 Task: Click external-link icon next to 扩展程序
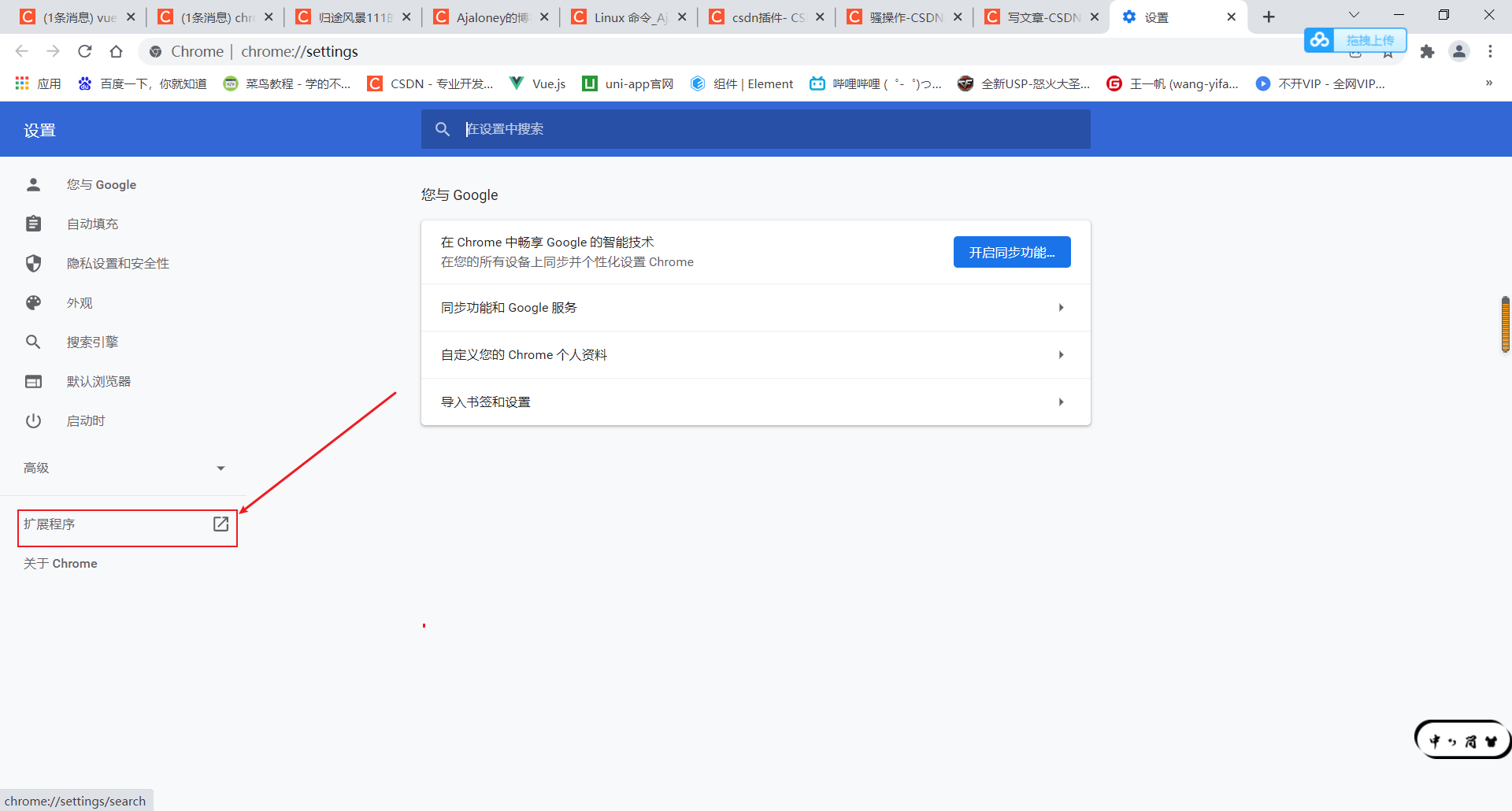tap(220, 524)
